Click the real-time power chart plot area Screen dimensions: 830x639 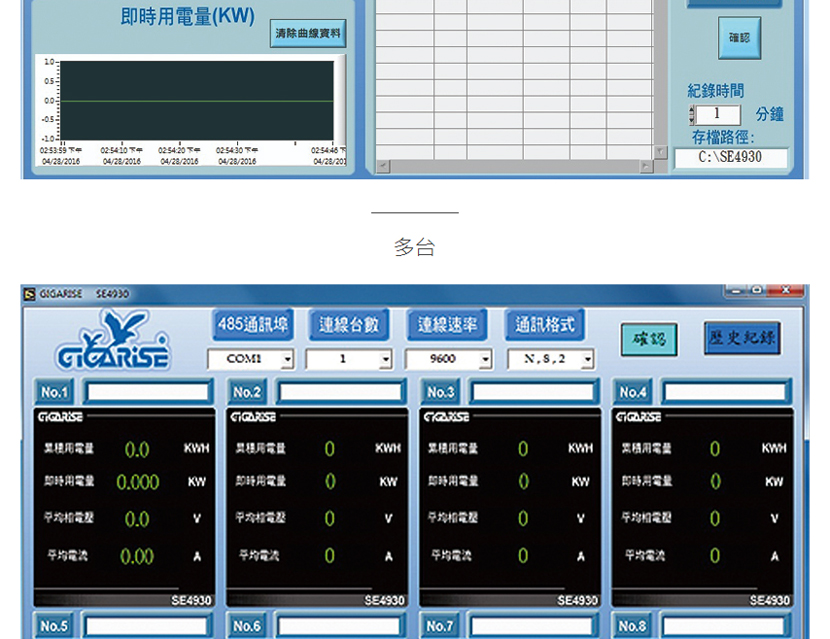tap(197, 101)
